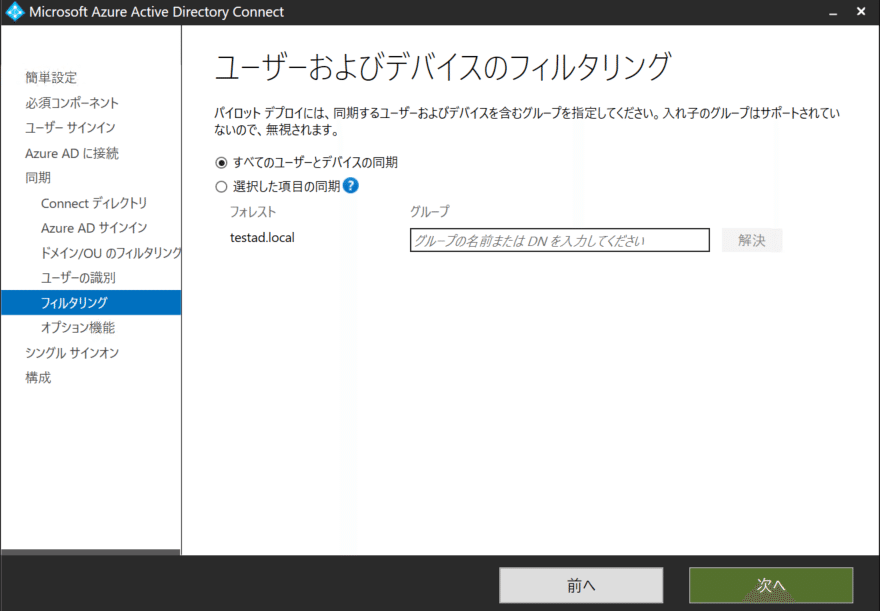The height and width of the screenshot is (611, 880).
Task: Select 同期 in the sidebar
Action: (x=38, y=178)
